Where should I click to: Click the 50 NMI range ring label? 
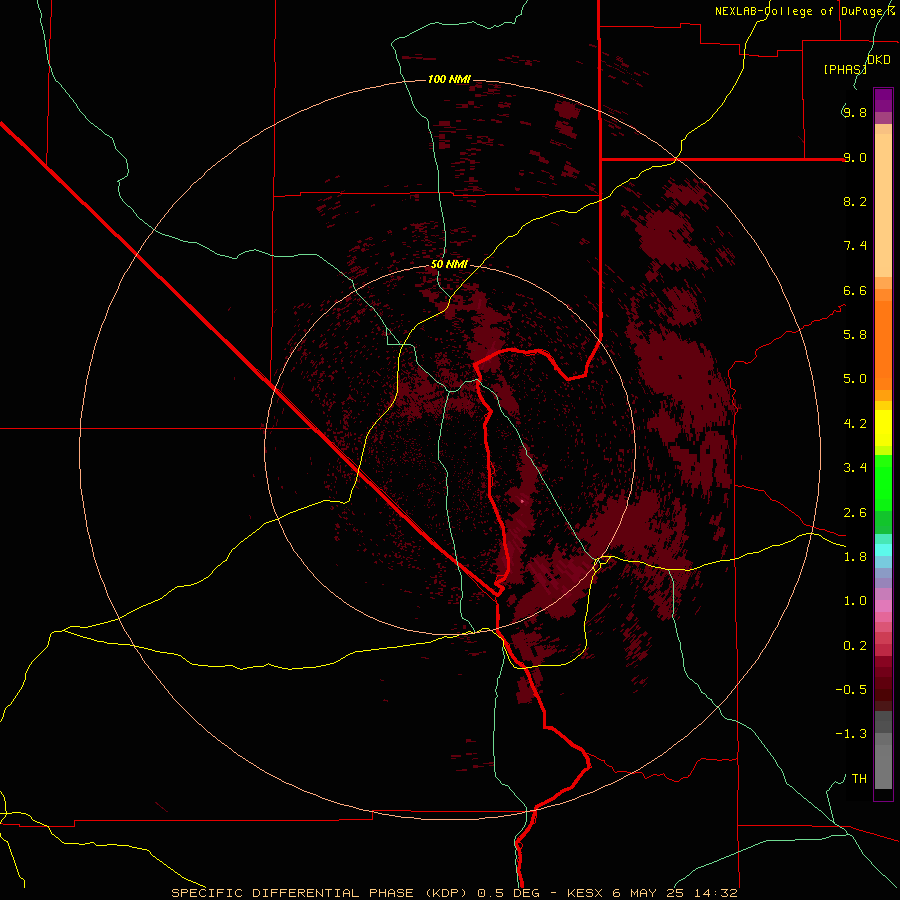click(x=449, y=264)
